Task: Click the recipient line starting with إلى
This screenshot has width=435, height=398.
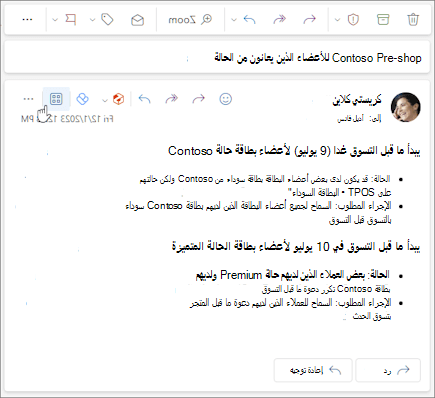Action: tap(359, 119)
